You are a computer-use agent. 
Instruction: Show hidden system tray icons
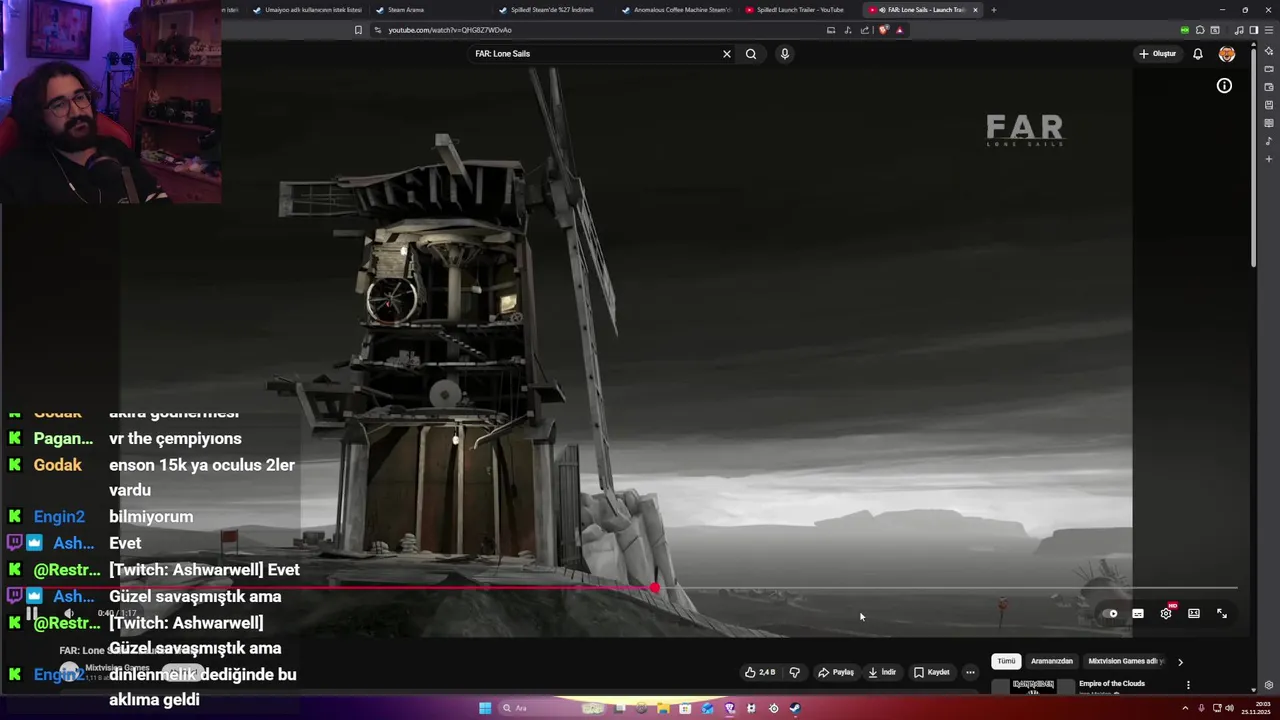click(x=1185, y=708)
